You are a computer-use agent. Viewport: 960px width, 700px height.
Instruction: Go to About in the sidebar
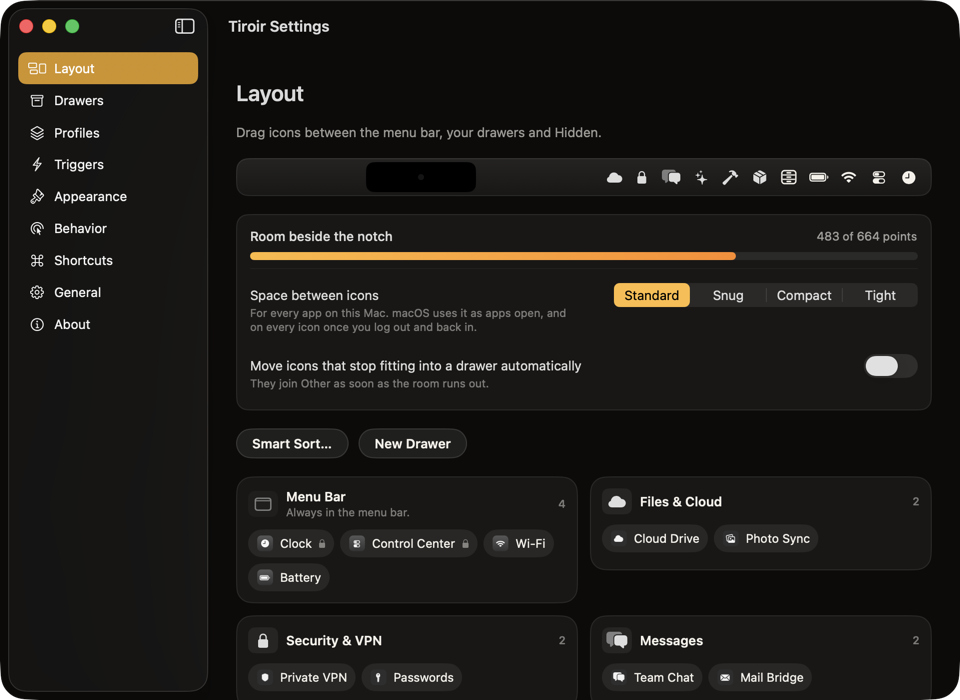[x=108, y=325]
